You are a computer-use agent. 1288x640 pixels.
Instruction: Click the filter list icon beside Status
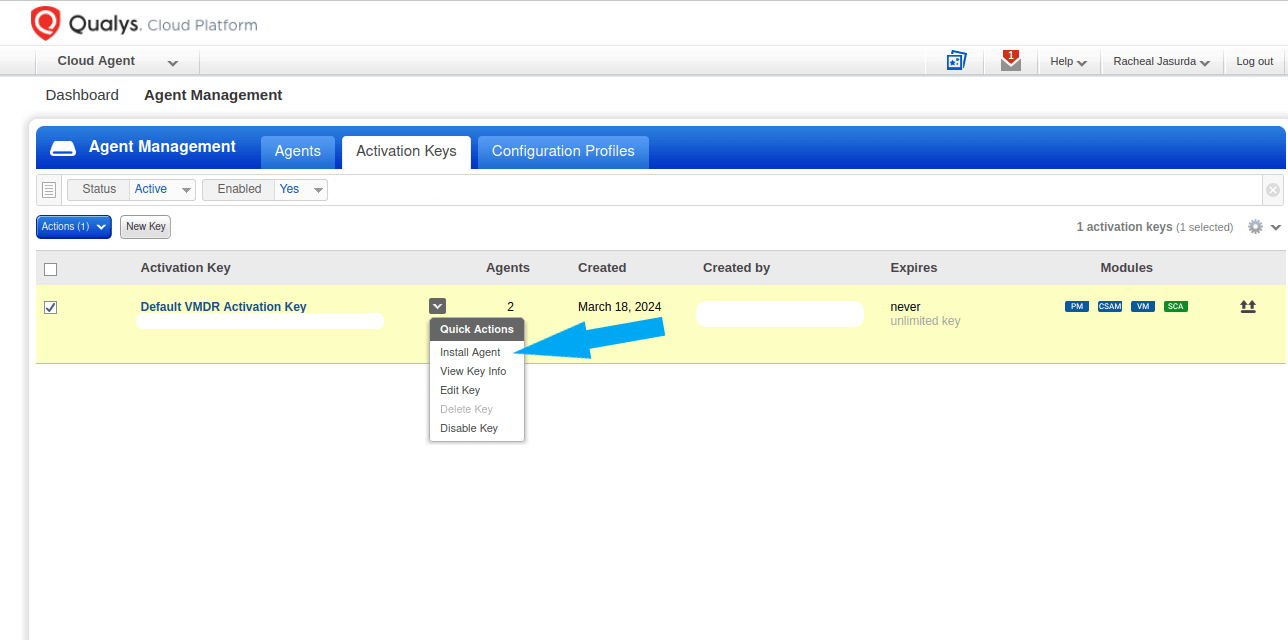pos(49,189)
